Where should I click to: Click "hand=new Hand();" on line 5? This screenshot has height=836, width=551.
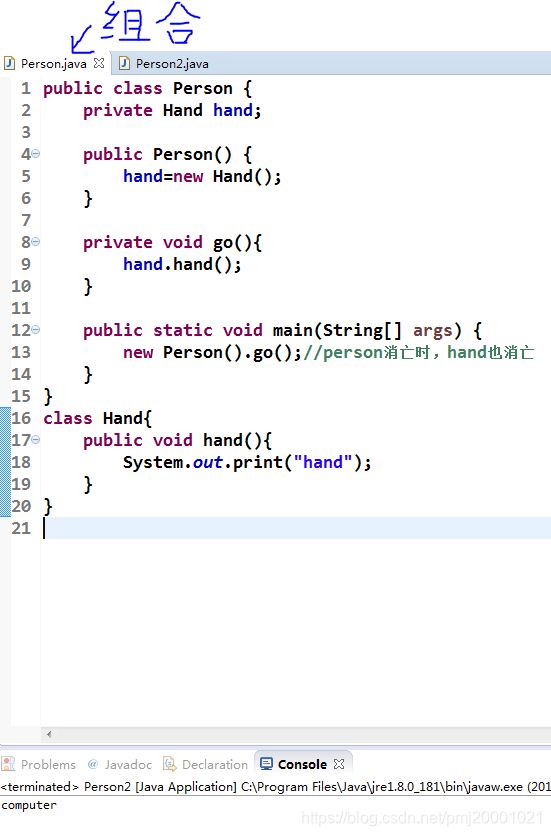pyautogui.click(x=202, y=176)
